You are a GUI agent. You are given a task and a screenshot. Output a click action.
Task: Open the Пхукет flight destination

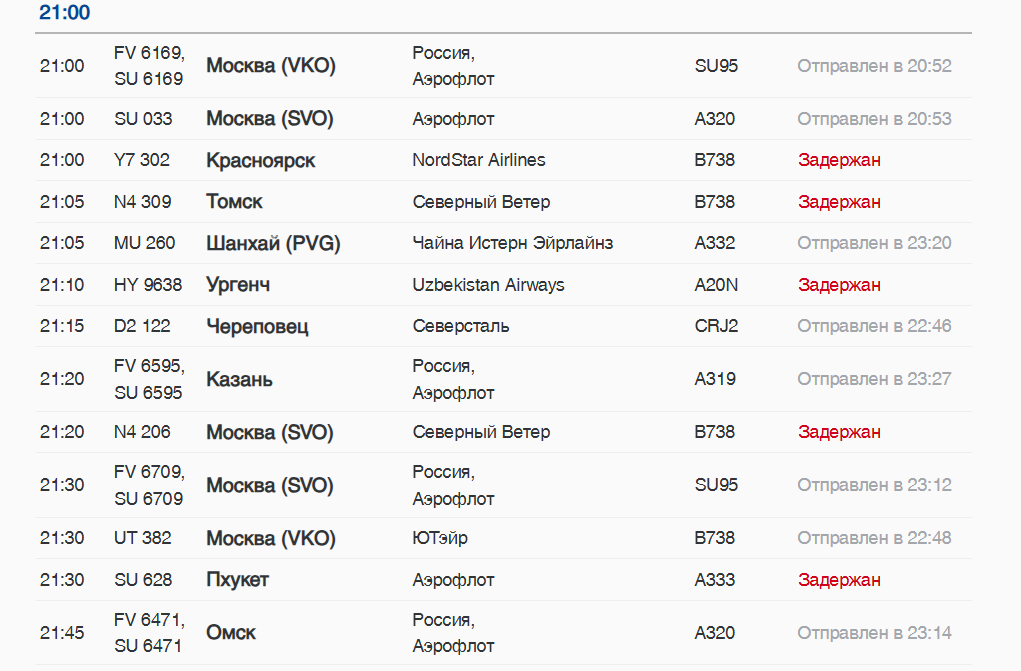(x=237, y=580)
